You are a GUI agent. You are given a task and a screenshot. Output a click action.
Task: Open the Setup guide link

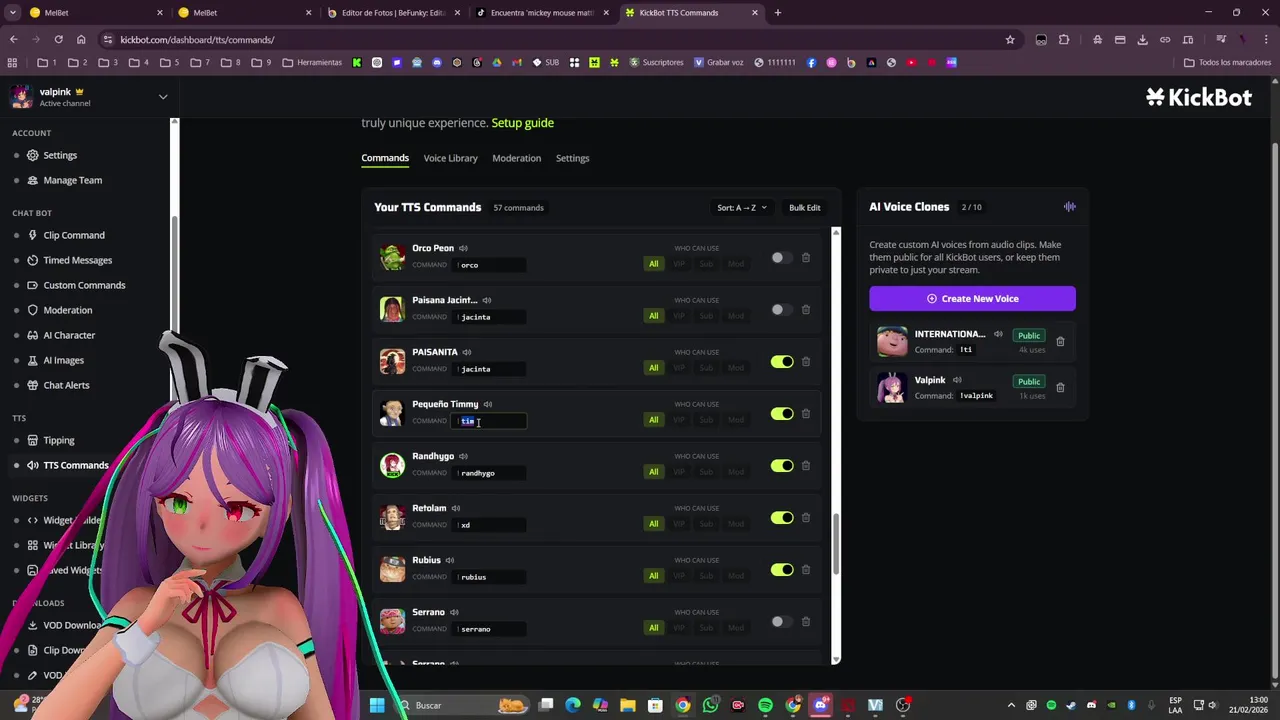pos(522,123)
